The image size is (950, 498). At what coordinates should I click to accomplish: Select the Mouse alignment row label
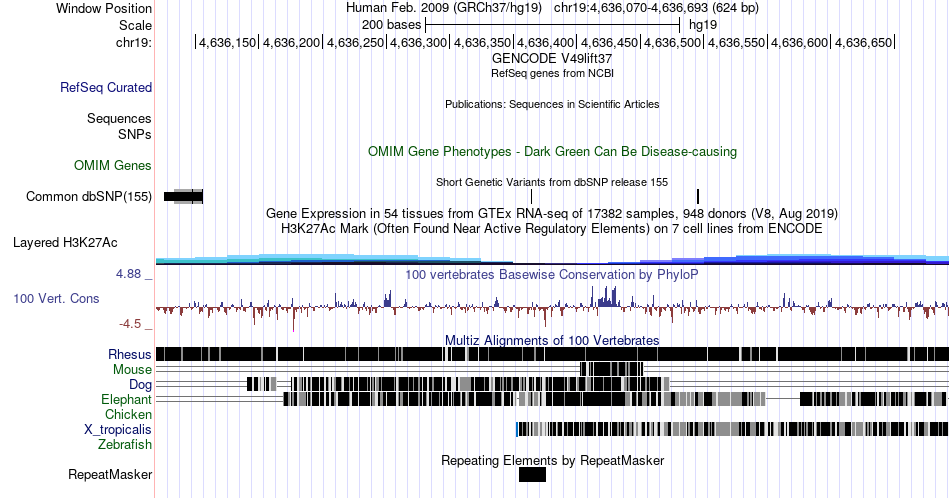pos(132,370)
